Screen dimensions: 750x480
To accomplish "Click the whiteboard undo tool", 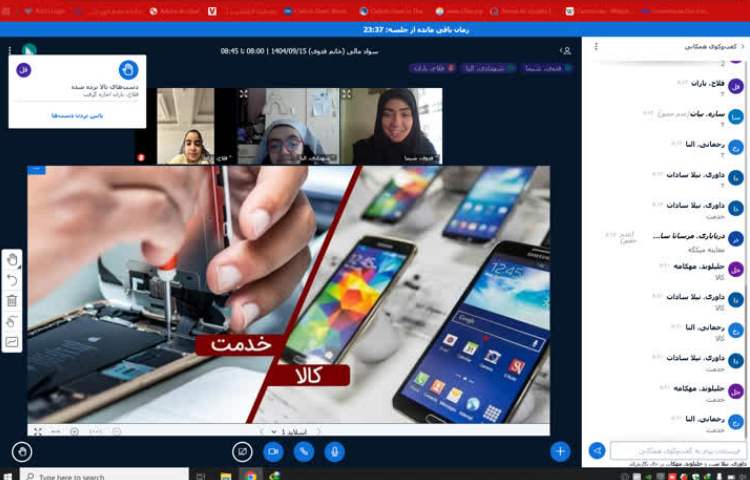I will click(12, 280).
